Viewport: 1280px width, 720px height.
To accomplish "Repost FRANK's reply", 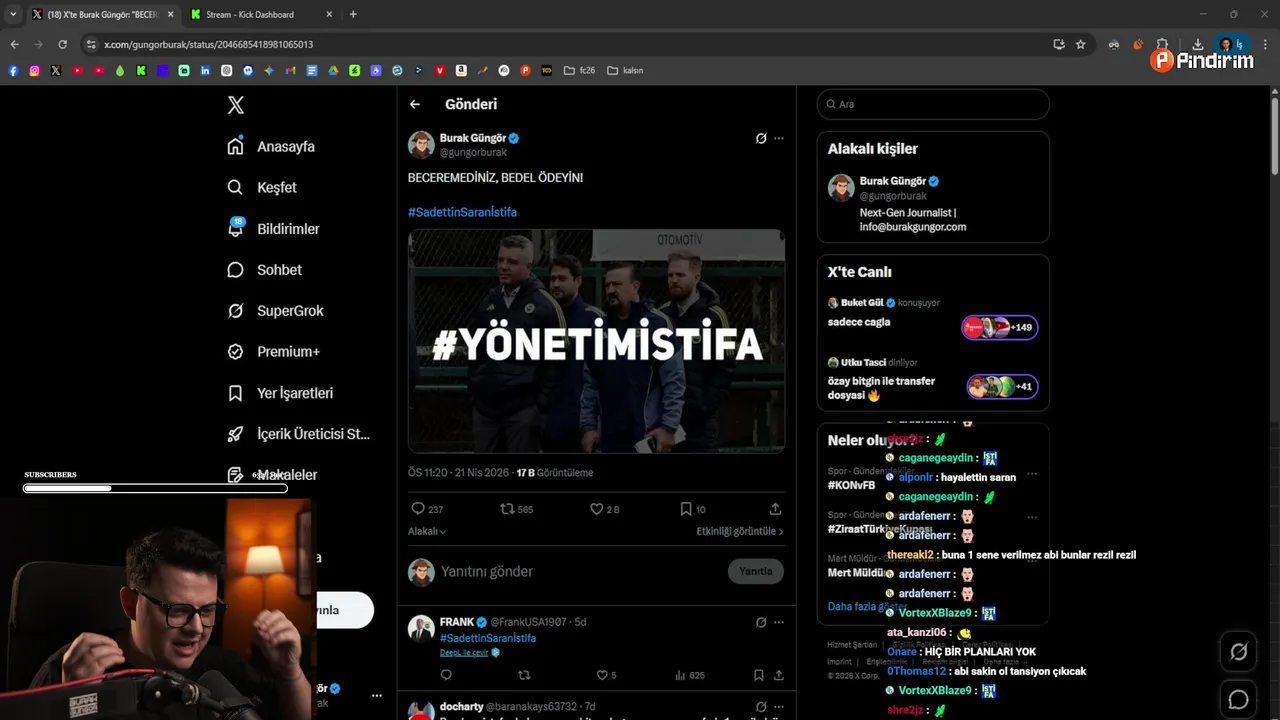I will click(523, 675).
